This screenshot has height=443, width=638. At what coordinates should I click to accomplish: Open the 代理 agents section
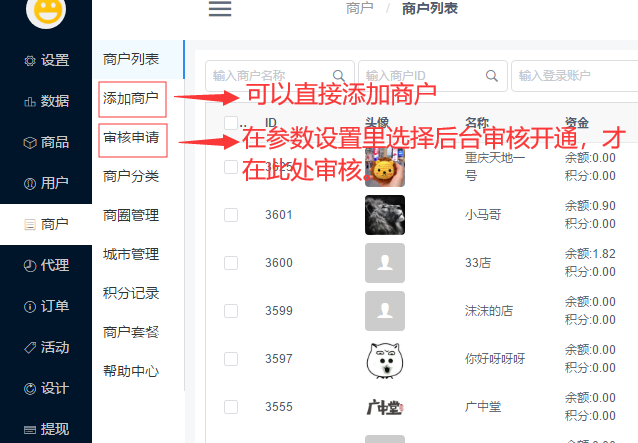[x=46, y=265]
